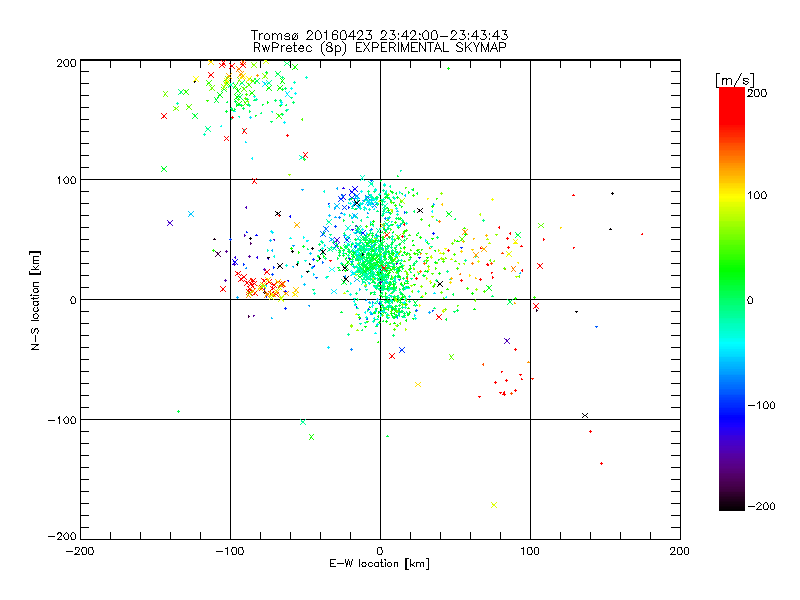Image resolution: width=800 pixels, height=600 pixels.
Task: Click the y-axis tick label '-100'
Action: (62, 420)
